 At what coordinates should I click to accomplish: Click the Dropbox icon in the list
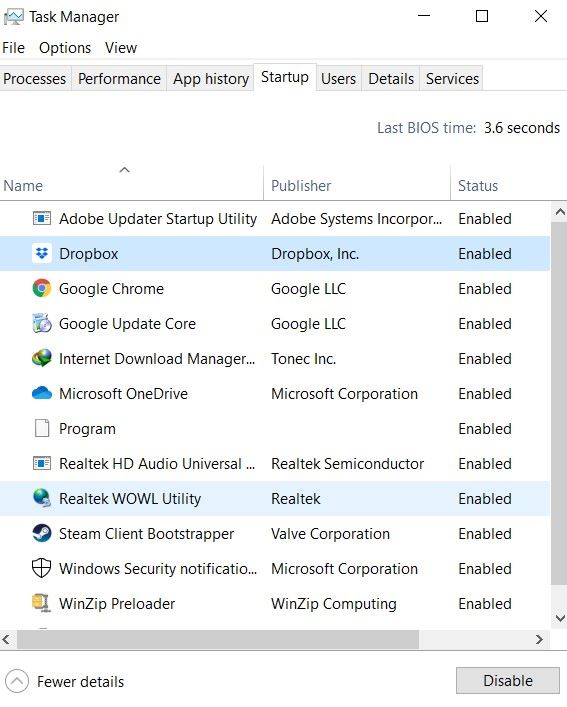click(42, 253)
